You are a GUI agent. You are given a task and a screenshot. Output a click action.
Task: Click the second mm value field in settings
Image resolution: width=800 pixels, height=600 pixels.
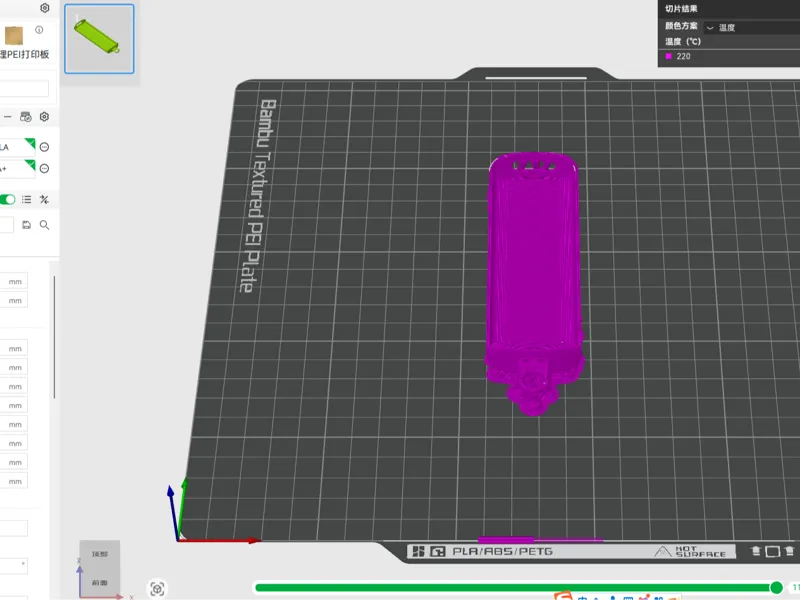tap(14, 300)
